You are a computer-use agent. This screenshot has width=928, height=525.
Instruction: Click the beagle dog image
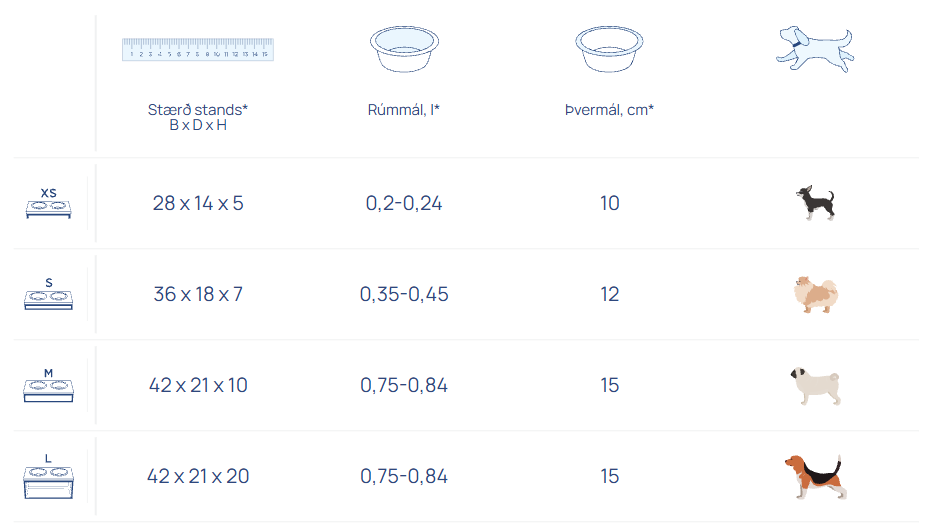click(x=815, y=476)
